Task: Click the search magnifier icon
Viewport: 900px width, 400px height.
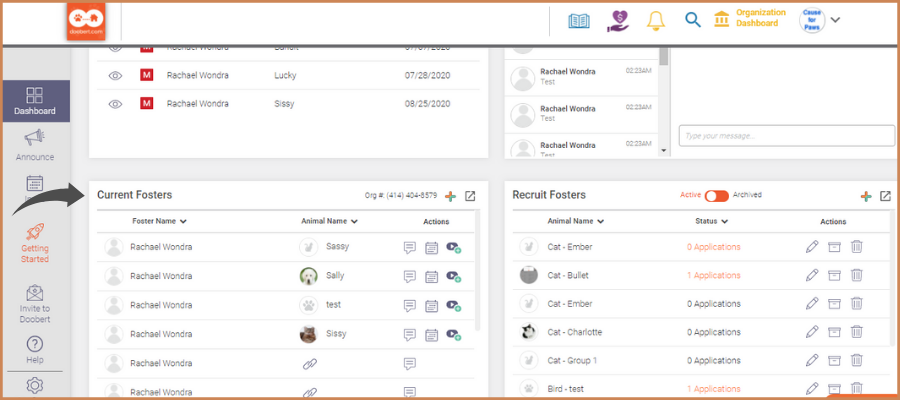Action: coord(693,20)
